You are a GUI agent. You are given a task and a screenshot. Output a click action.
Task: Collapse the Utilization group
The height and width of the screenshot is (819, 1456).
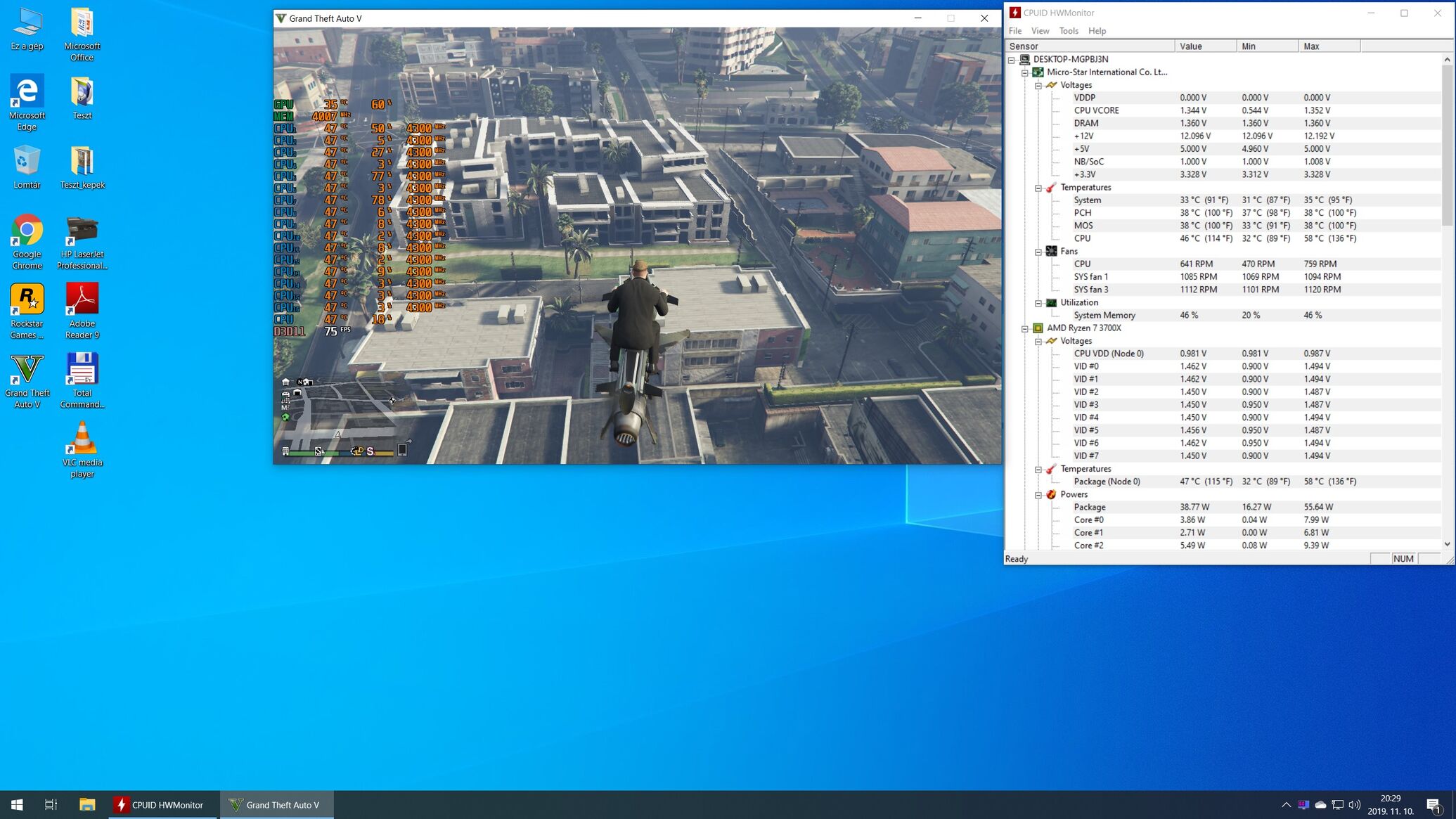1038,303
